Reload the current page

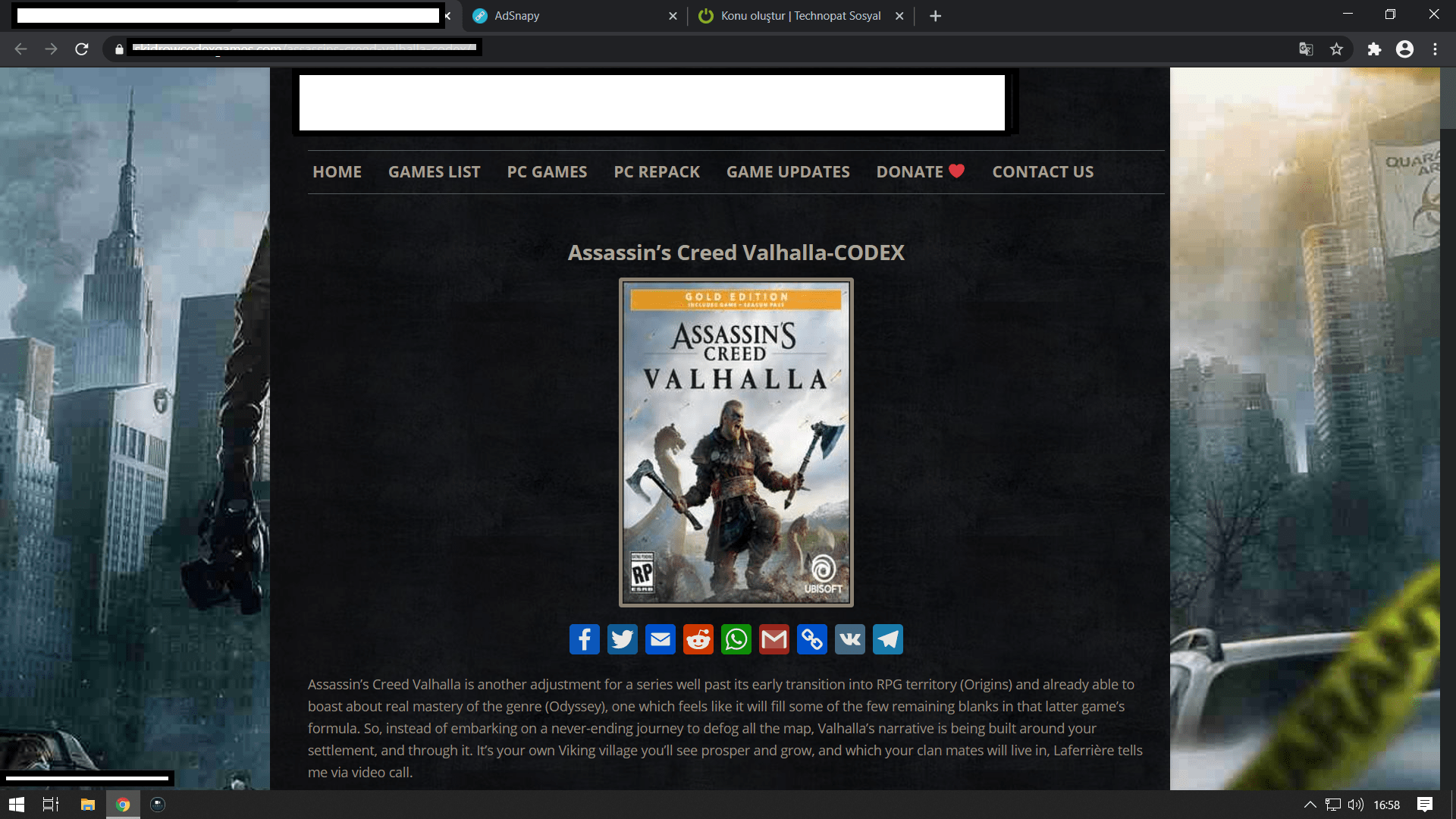point(82,49)
